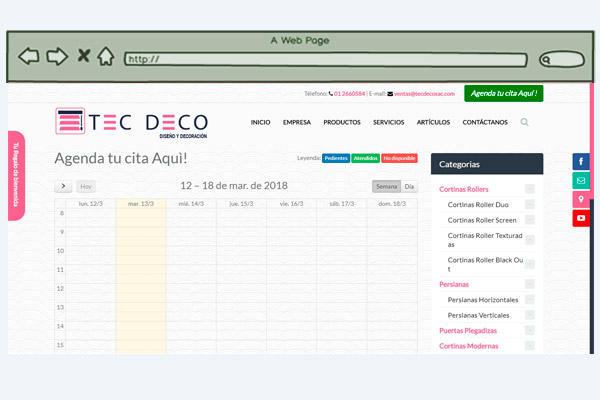The width and height of the screenshot is (600, 400).
Task: Click the browser back arrow
Action: point(29,56)
